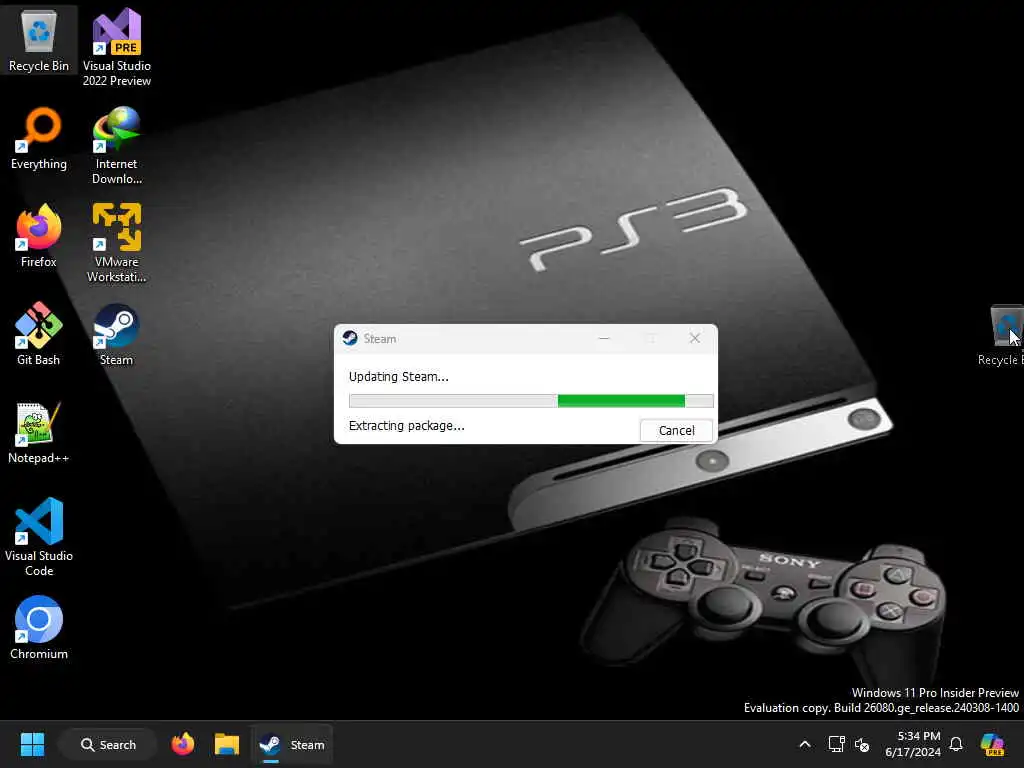Image resolution: width=1024 pixels, height=768 pixels.
Task: Open the clock showing 5:34 PM
Action: tap(912, 744)
